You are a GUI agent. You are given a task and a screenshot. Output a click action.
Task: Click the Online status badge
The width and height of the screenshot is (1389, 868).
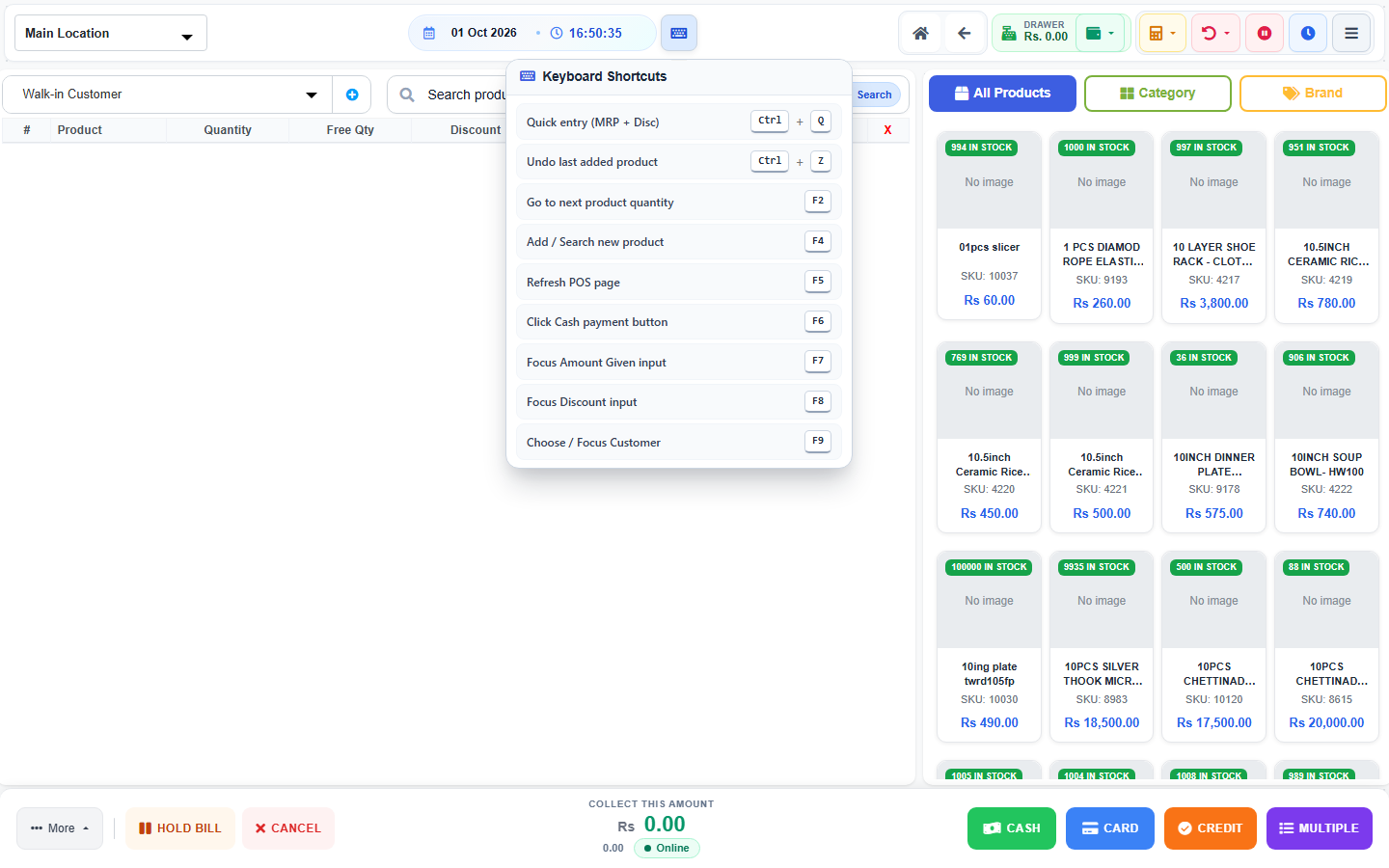(667, 849)
